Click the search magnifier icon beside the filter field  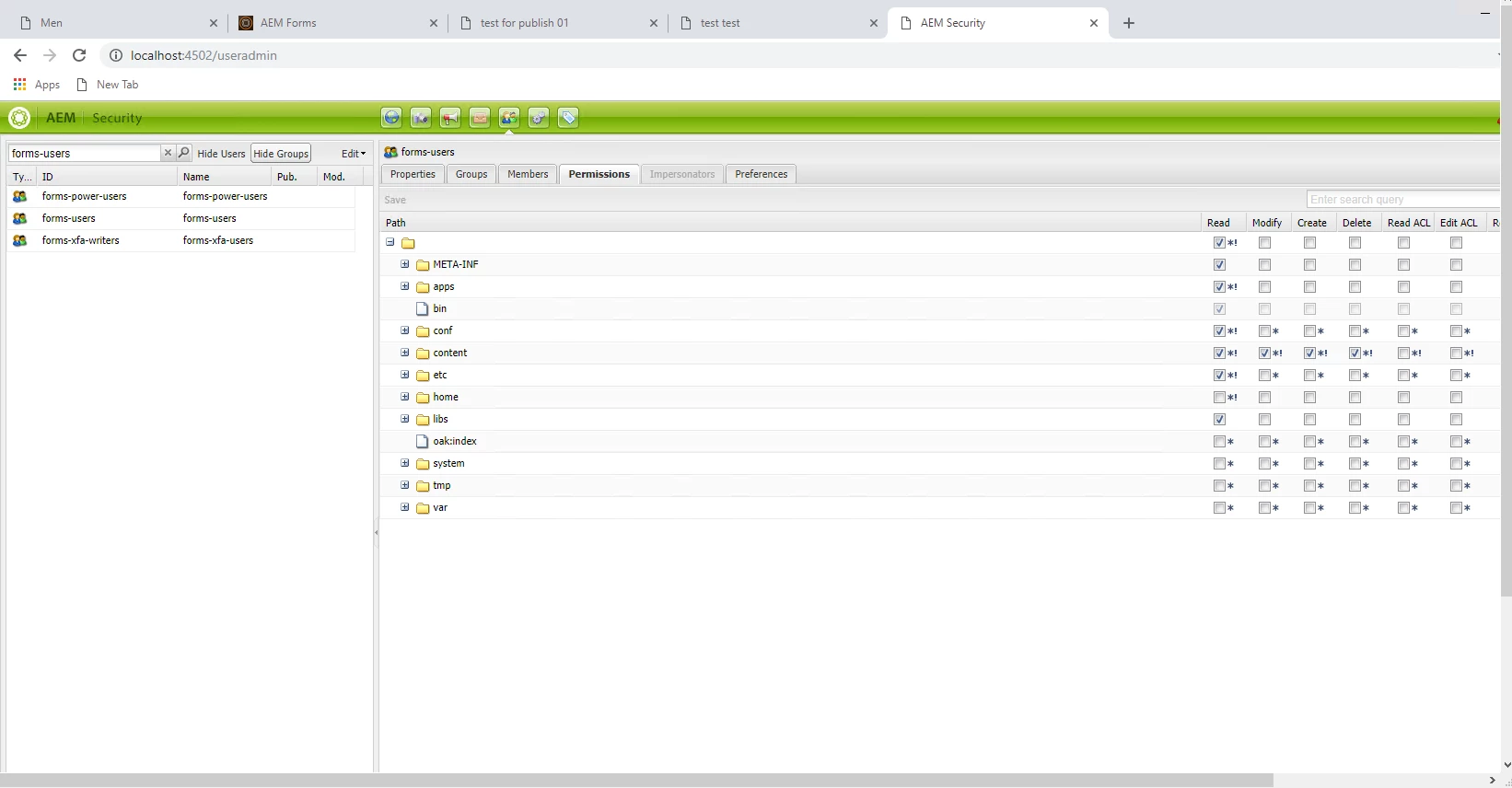pos(184,153)
